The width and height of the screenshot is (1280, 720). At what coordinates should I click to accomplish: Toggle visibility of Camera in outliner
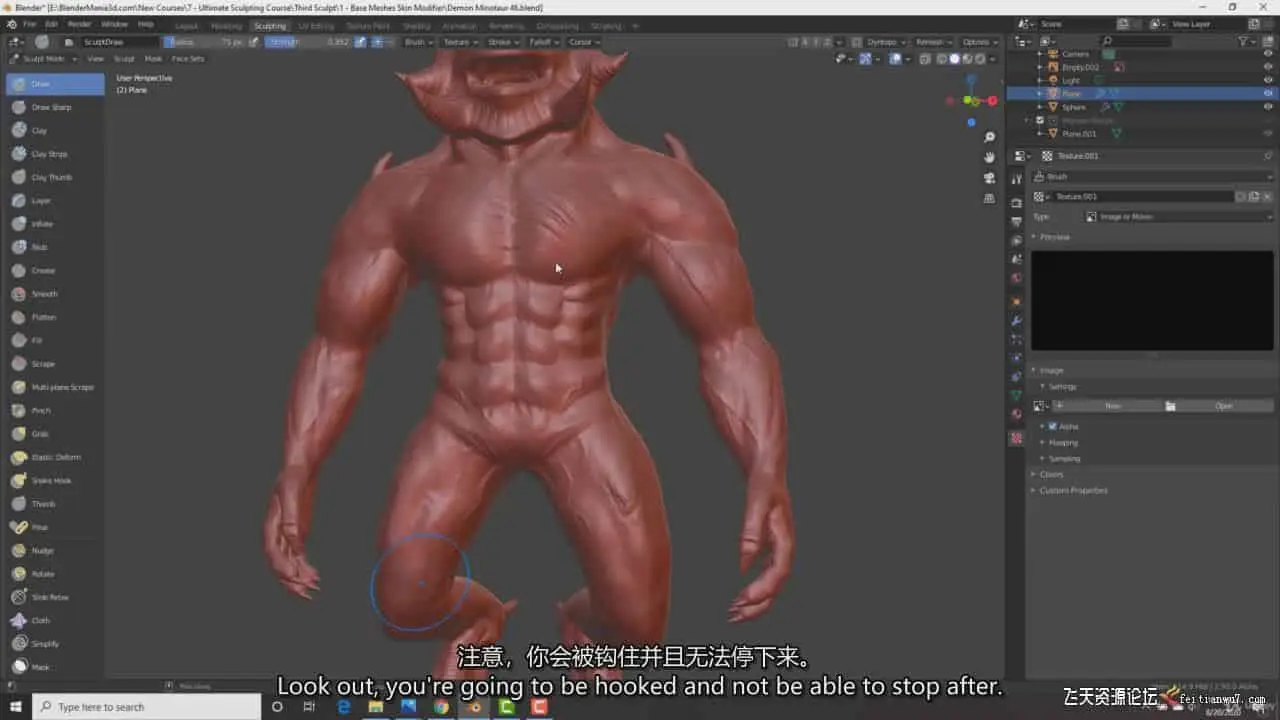1268,54
